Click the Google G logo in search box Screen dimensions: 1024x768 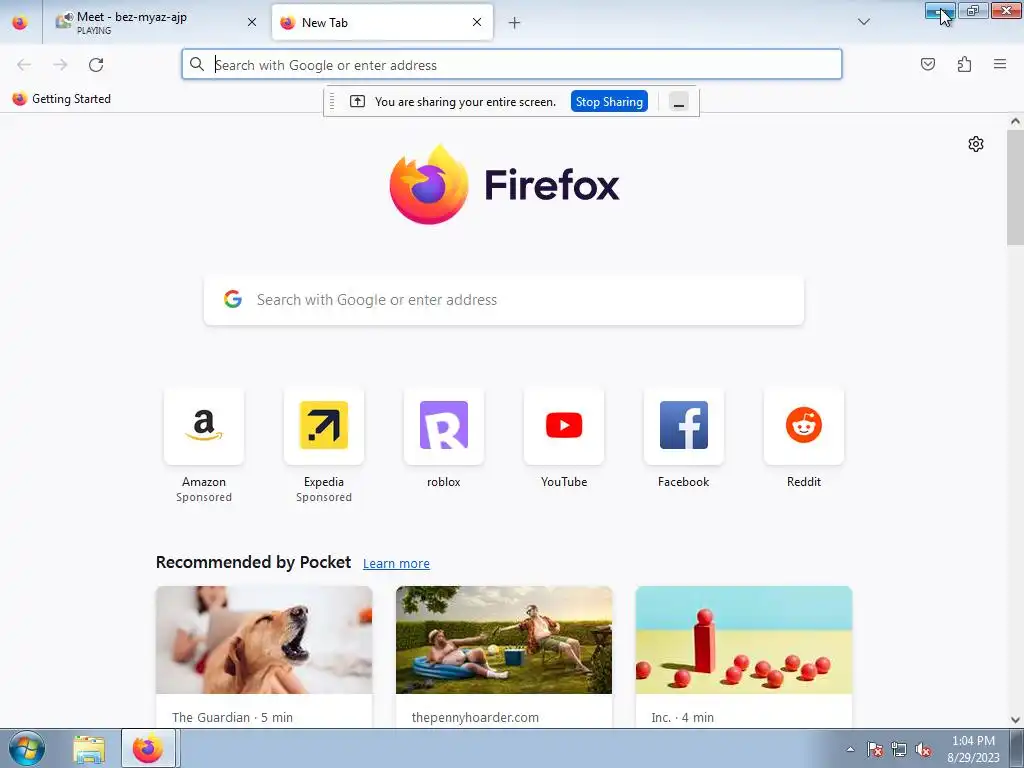click(233, 299)
